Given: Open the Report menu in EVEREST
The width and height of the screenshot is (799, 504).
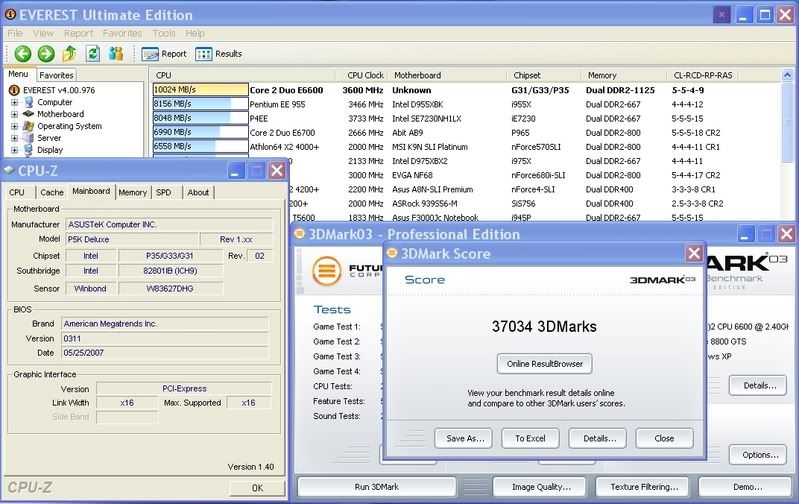Looking at the screenshot, I should (x=78, y=33).
